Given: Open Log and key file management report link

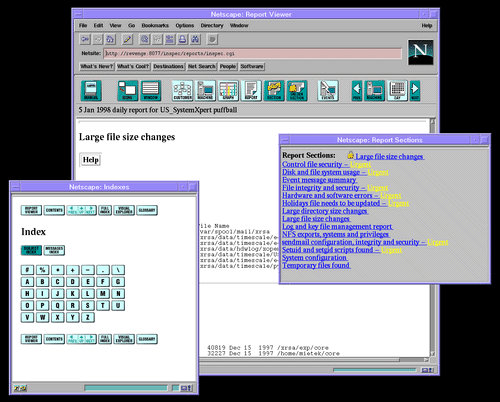Looking at the screenshot, I should (337, 227).
